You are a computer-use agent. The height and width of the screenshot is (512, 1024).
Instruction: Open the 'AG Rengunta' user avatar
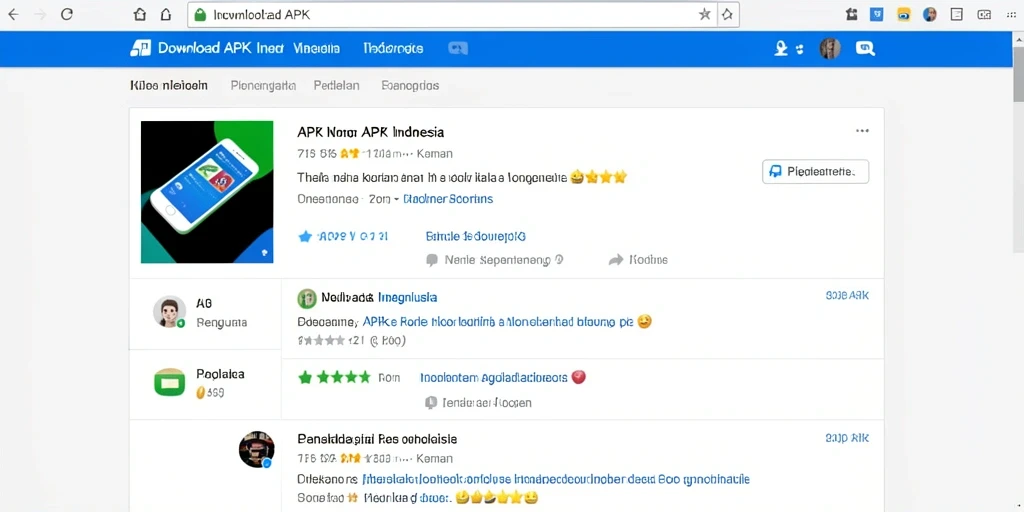tap(169, 312)
